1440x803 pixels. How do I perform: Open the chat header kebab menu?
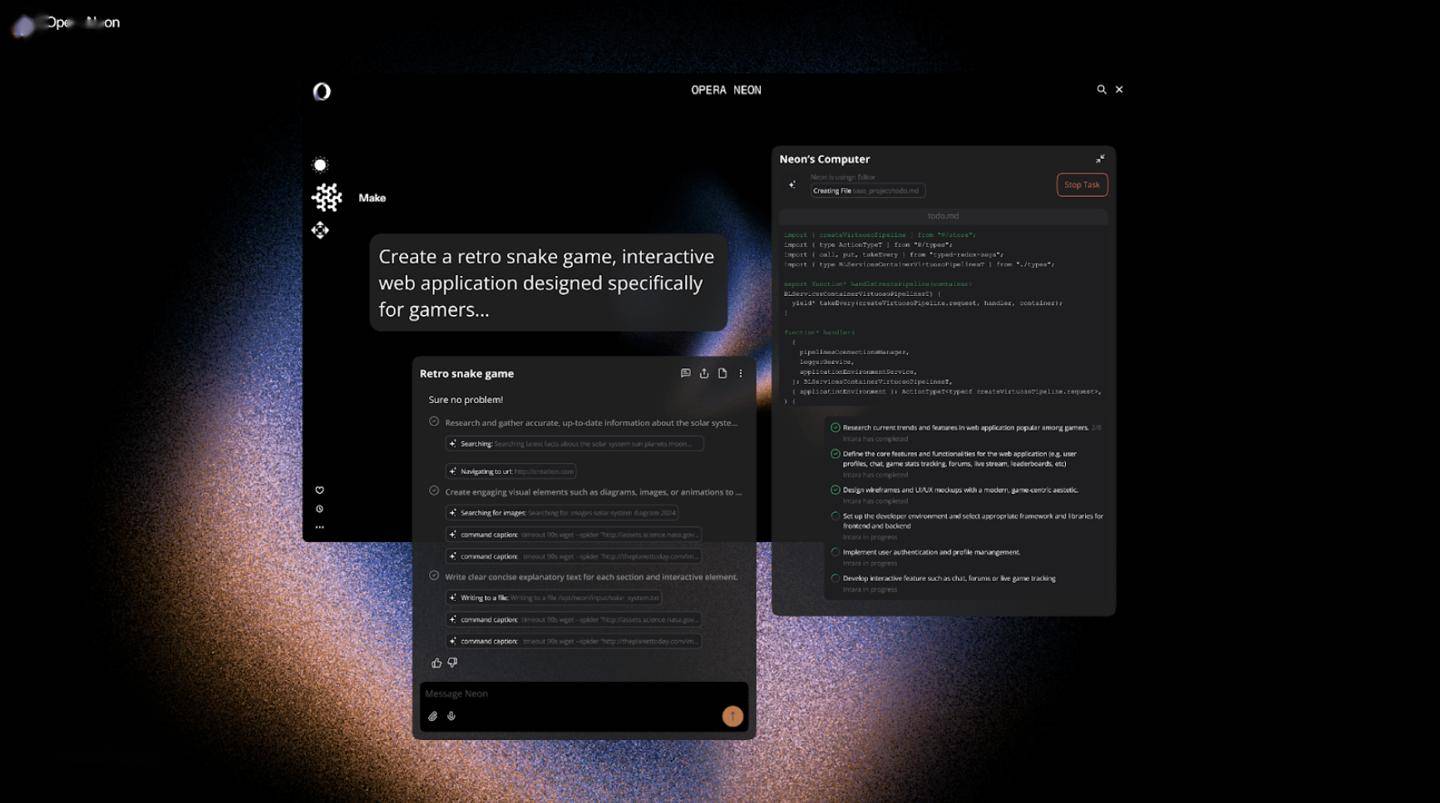[x=741, y=373]
